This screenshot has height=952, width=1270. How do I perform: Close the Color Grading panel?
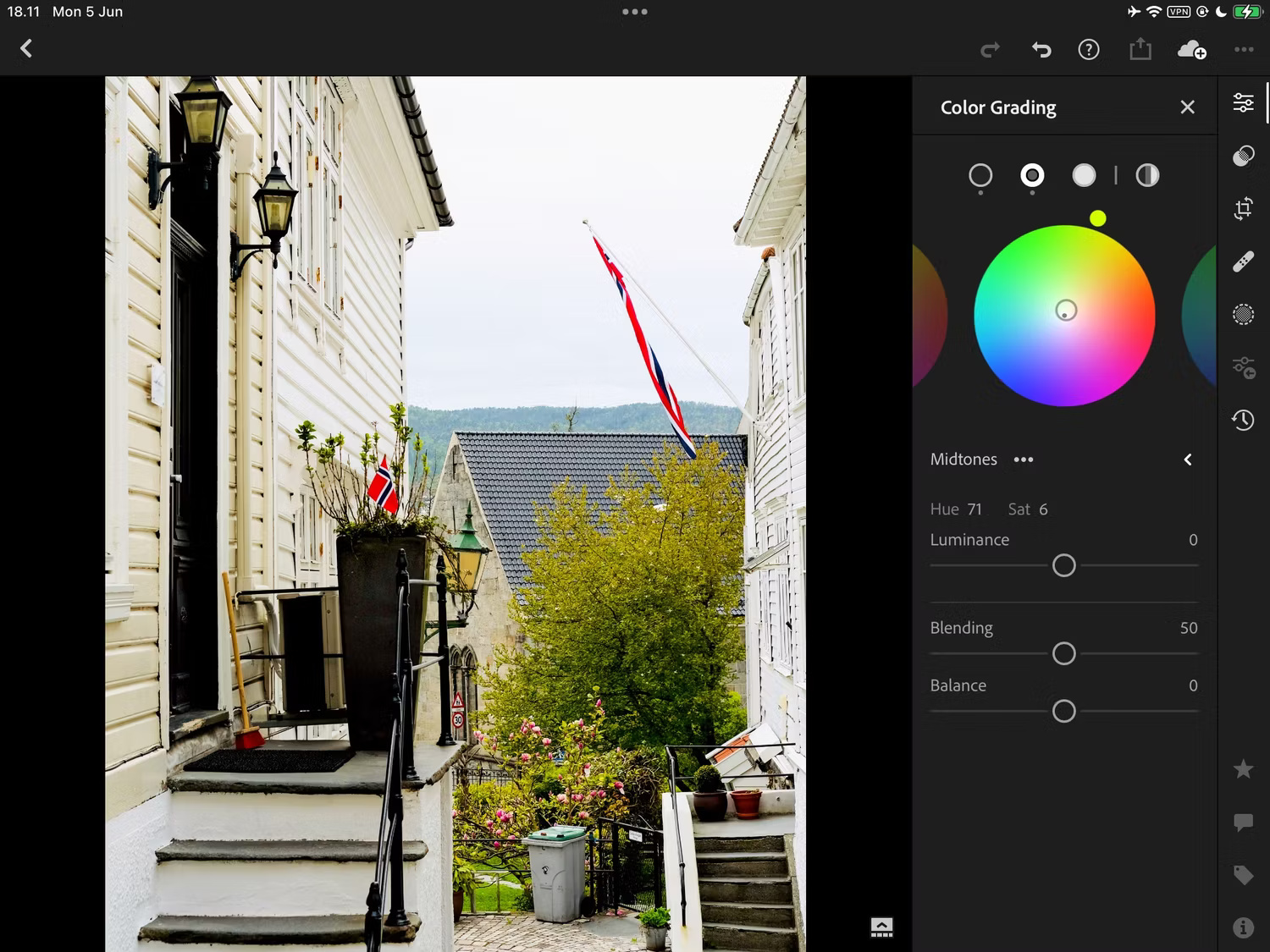pyautogui.click(x=1187, y=107)
